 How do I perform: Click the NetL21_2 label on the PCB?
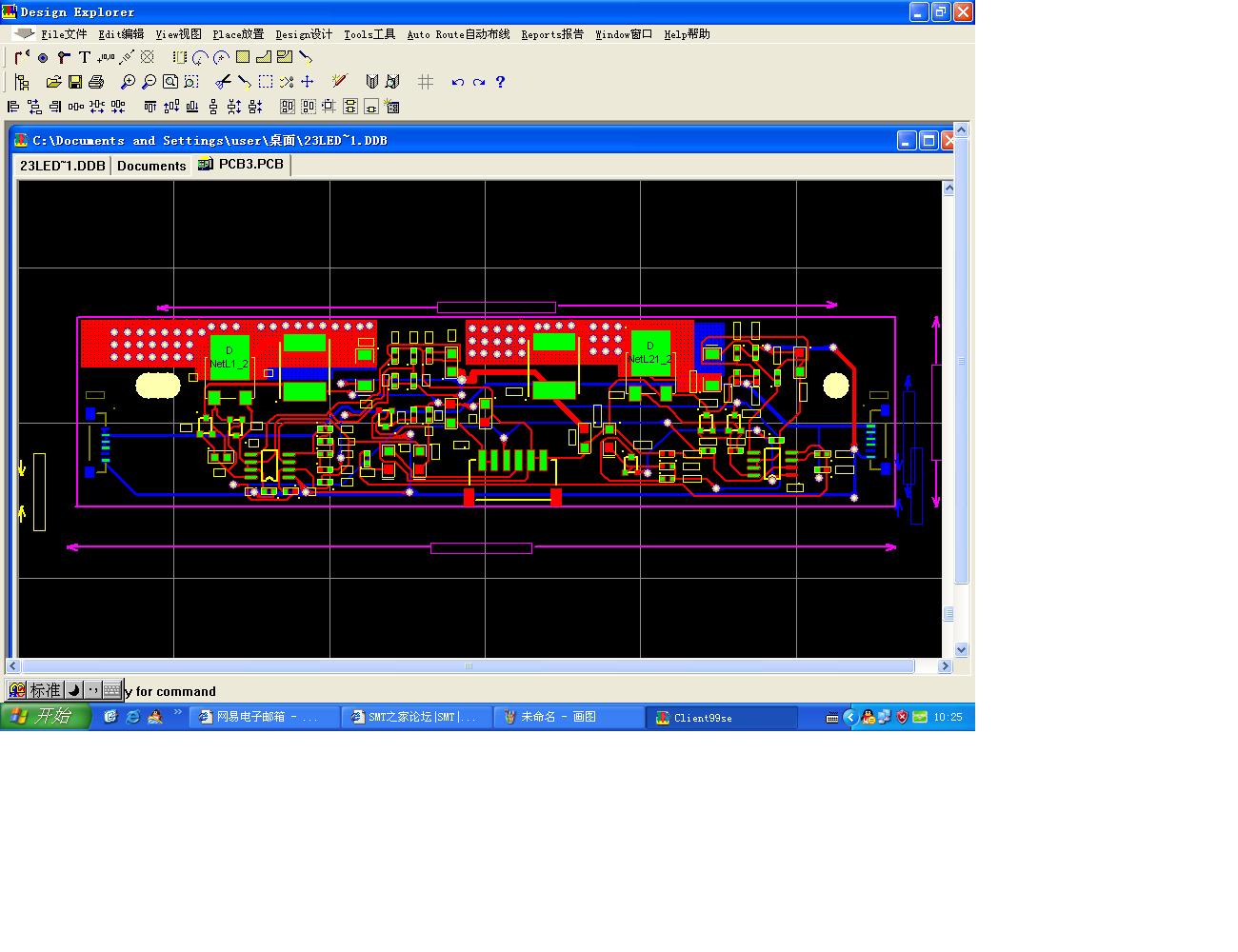pyautogui.click(x=650, y=360)
